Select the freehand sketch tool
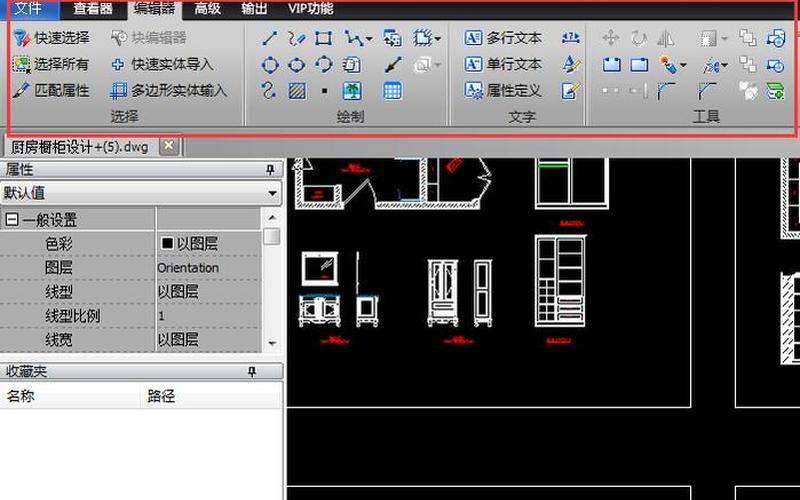The width and height of the screenshot is (800, 500). (x=296, y=38)
